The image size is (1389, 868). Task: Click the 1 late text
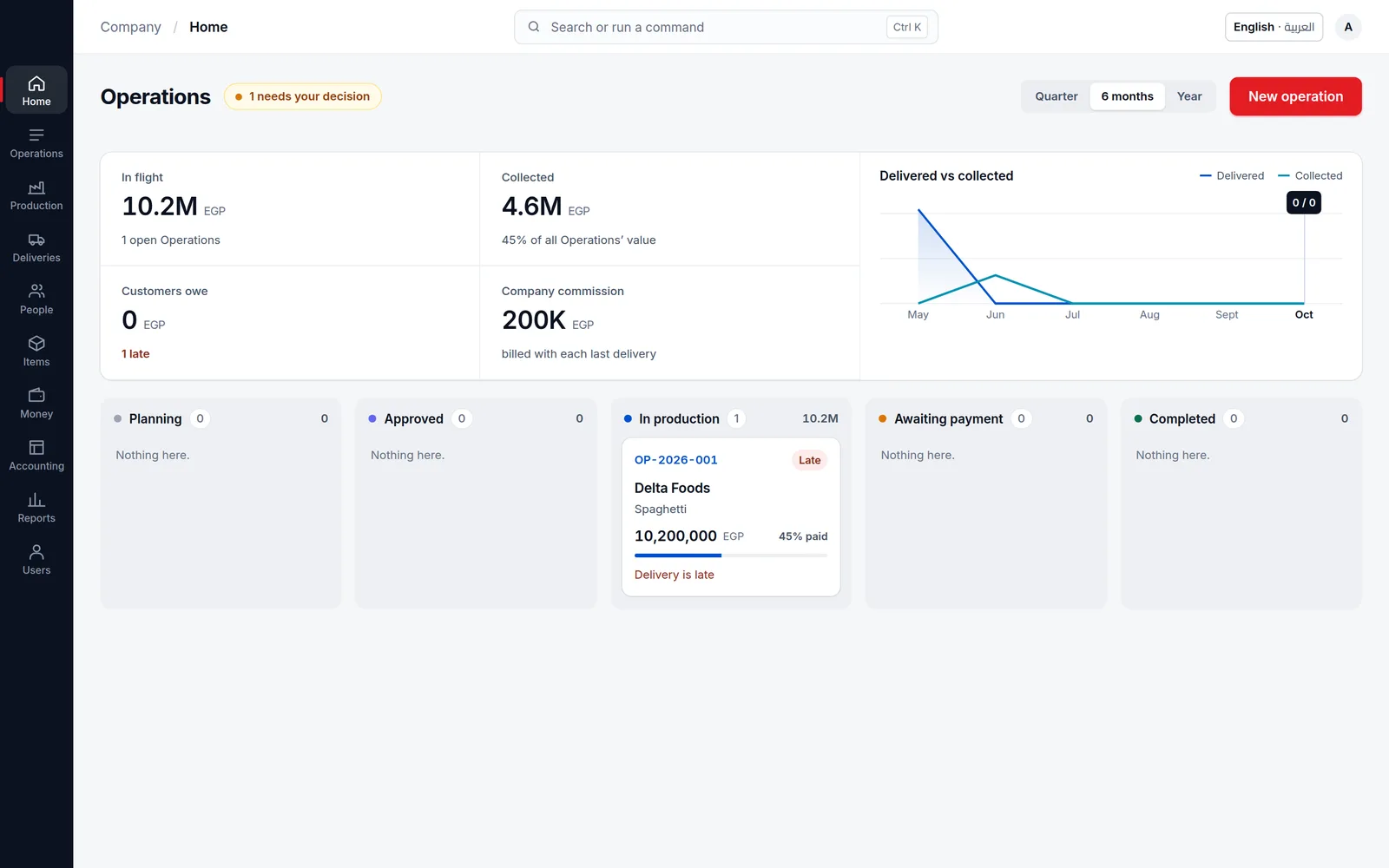[x=135, y=354]
